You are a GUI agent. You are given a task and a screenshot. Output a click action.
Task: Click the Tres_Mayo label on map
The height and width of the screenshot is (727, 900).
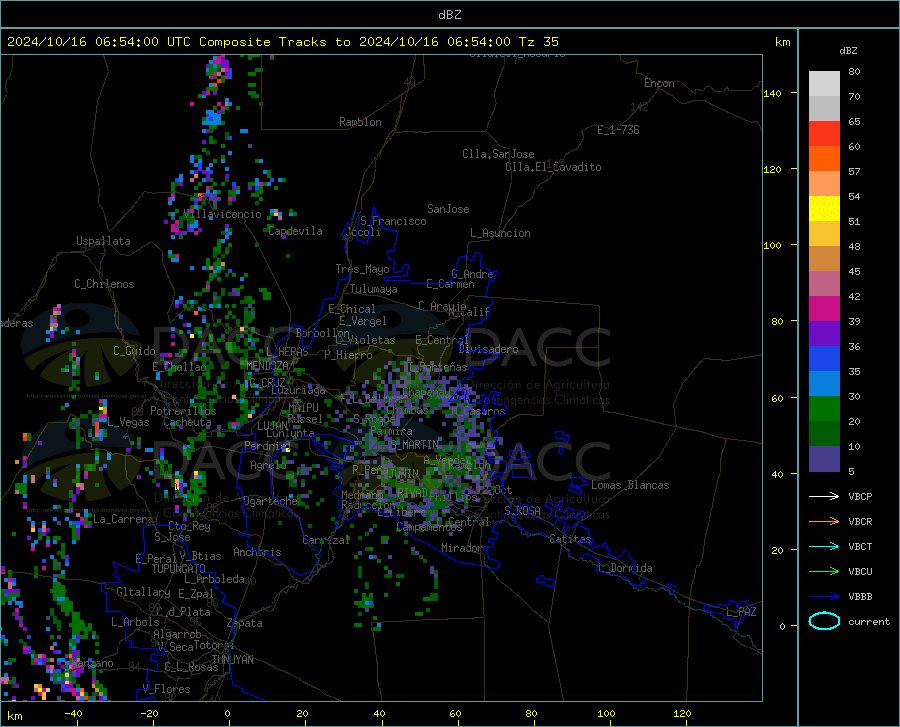[x=362, y=269]
